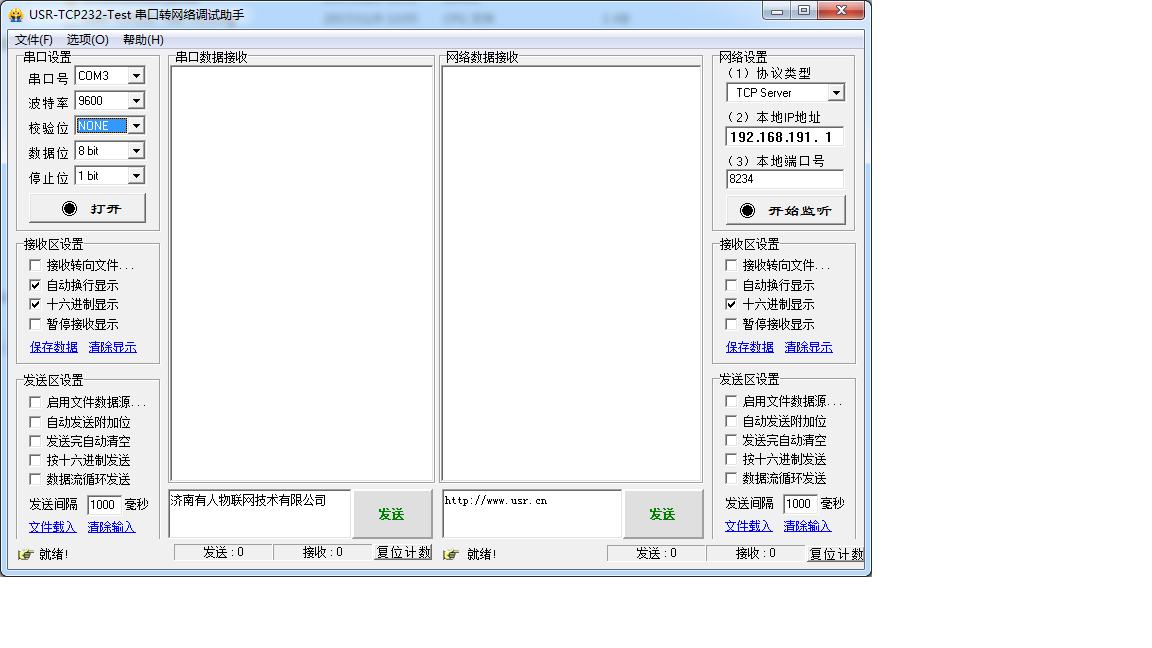Expand the TCP Server protocol dropdown

click(x=836, y=93)
